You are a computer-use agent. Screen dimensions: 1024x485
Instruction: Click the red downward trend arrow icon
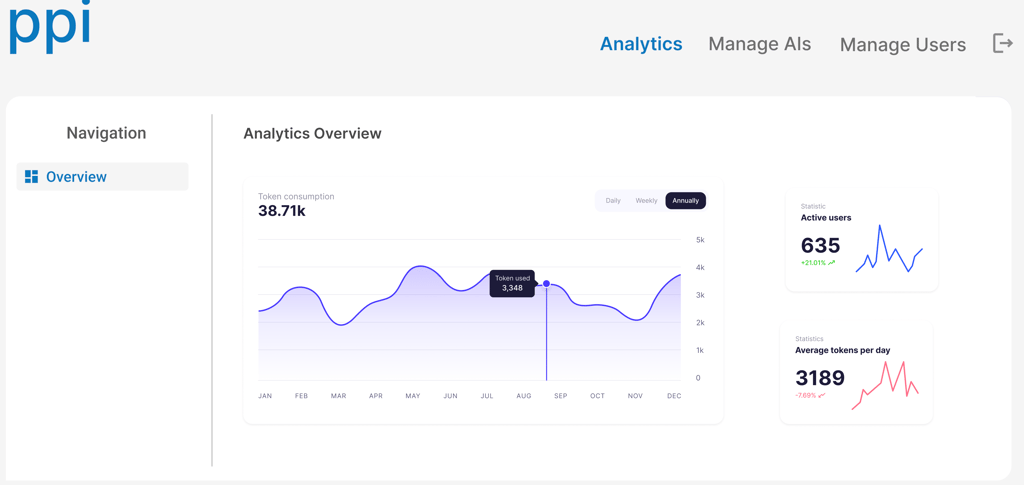click(822, 396)
